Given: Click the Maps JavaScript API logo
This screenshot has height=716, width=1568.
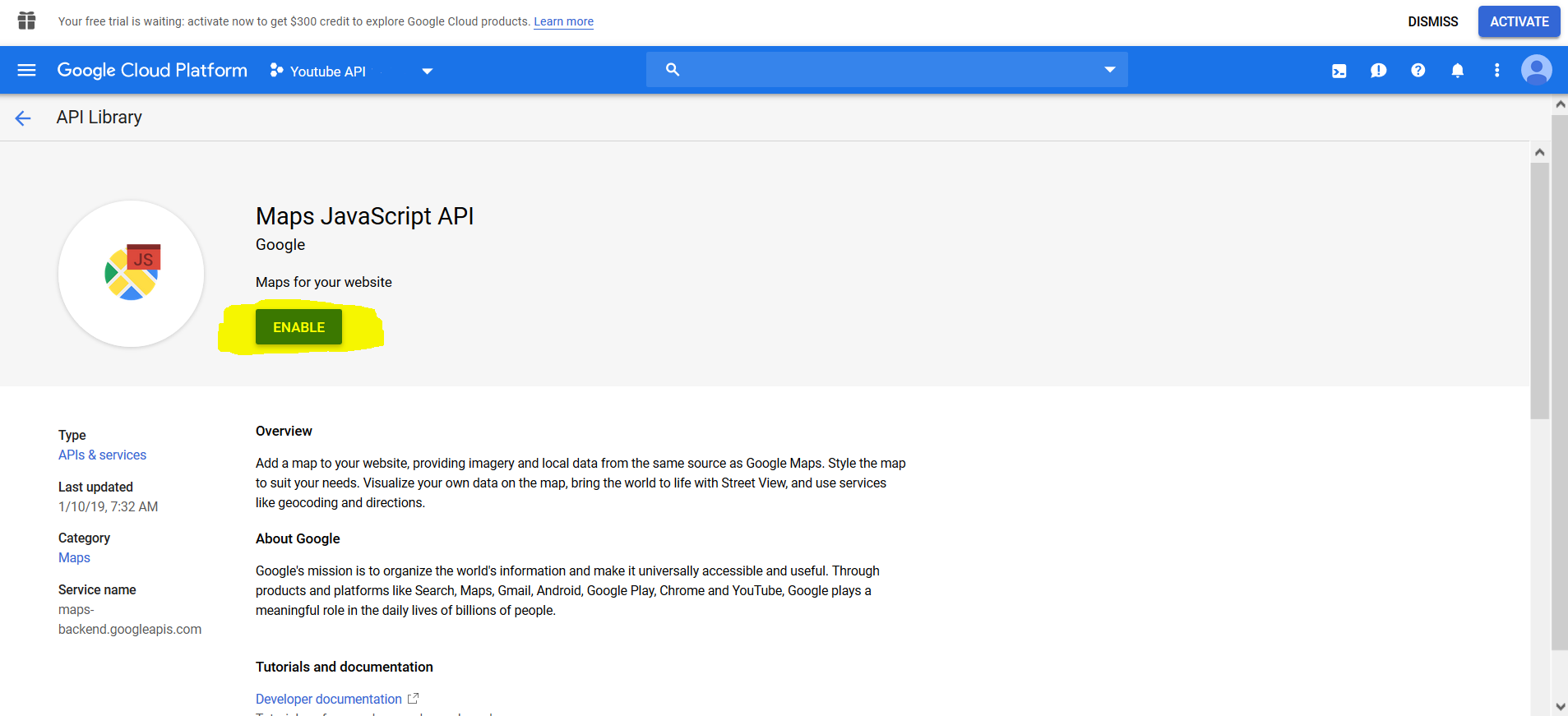Looking at the screenshot, I should [x=132, y=274].
